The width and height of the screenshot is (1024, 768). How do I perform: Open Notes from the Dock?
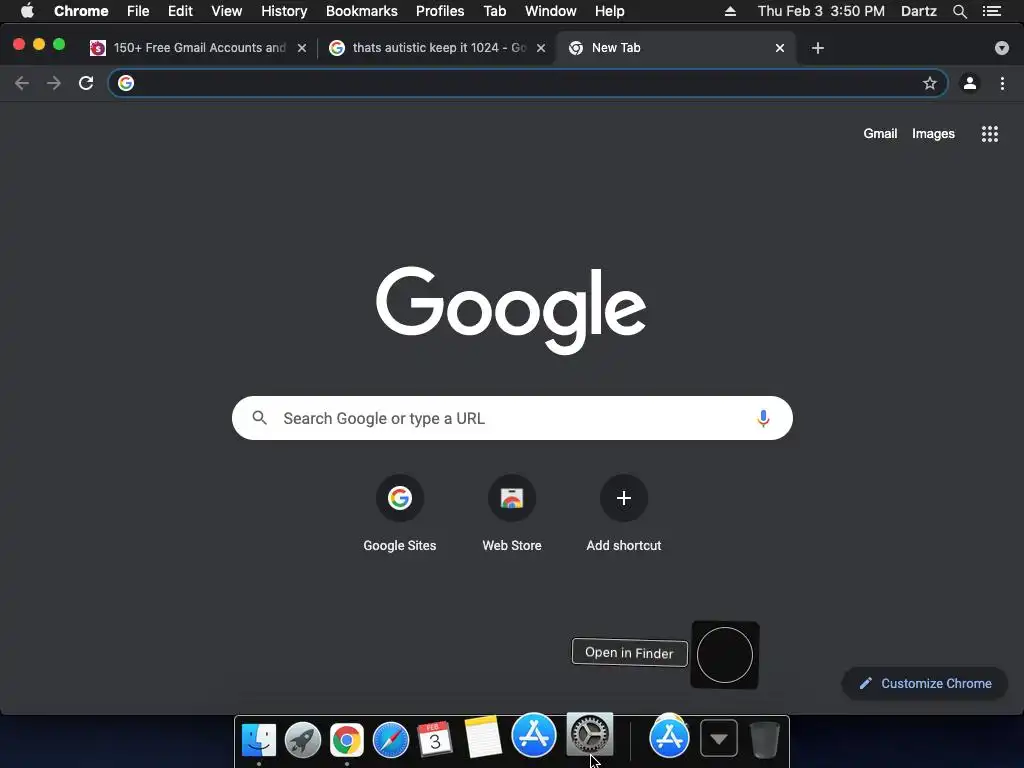pos(483,737)
